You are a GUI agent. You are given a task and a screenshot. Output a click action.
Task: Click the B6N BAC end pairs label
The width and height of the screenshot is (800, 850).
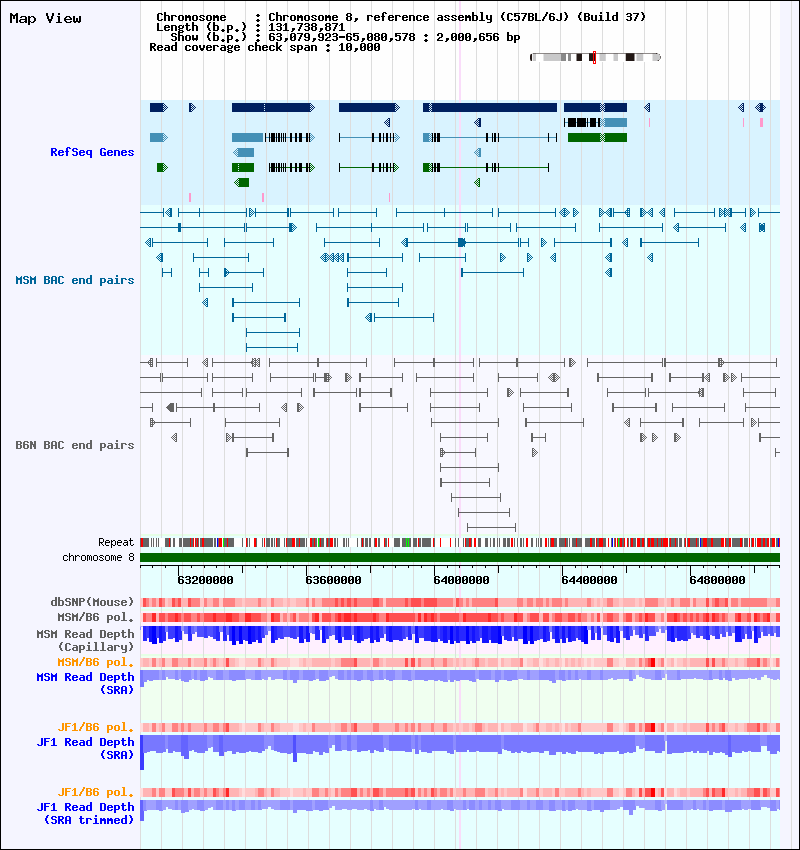point(75,445)
